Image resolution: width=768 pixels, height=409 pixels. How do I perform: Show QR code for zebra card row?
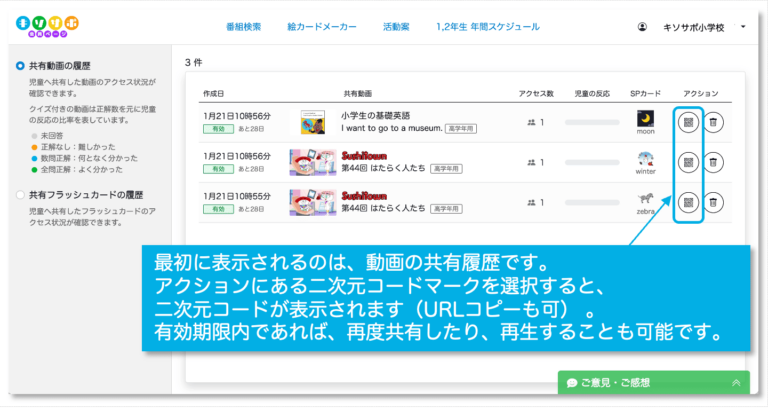688,202
